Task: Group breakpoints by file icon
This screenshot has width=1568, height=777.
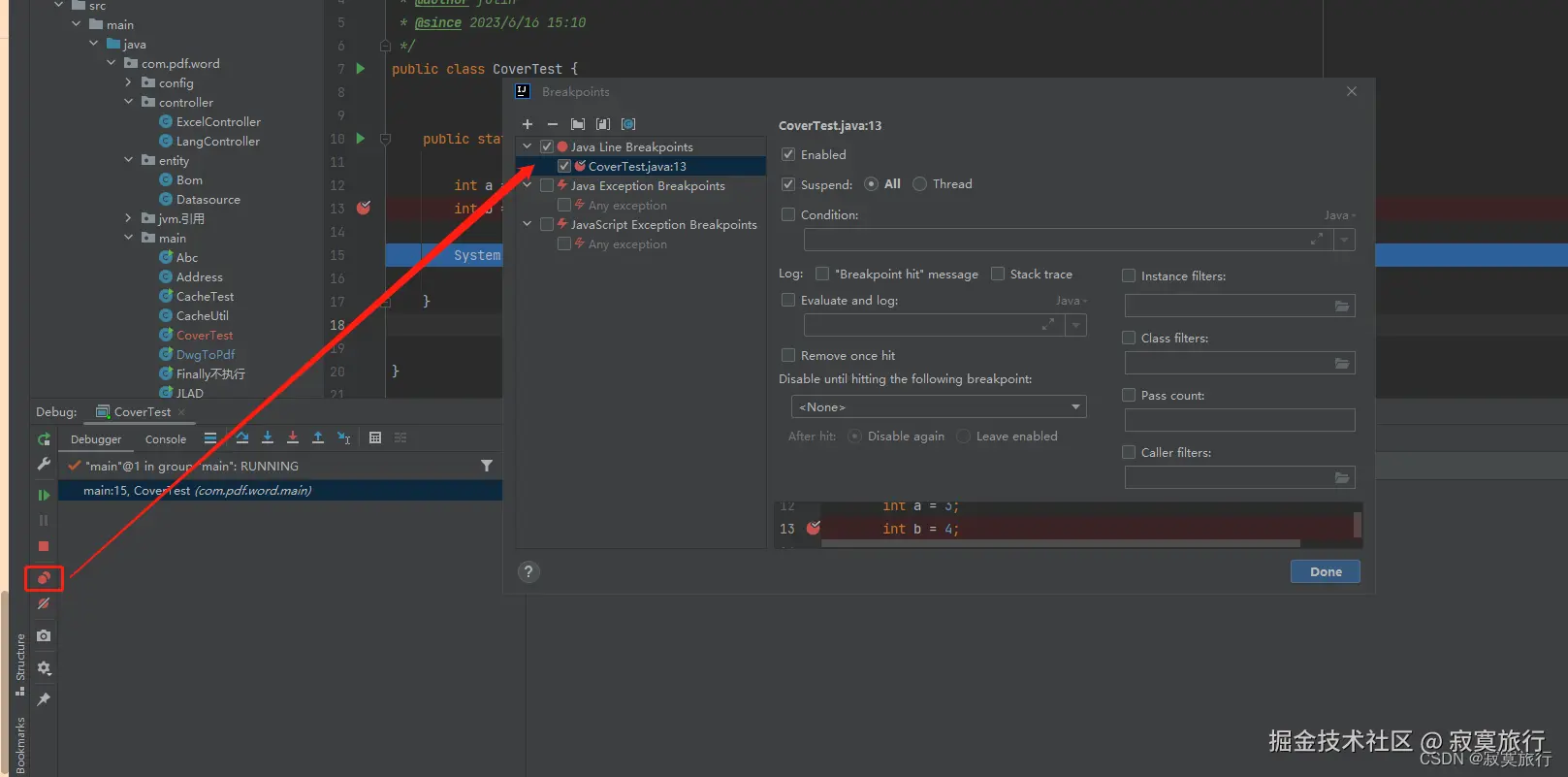Action: pos(603,124)
